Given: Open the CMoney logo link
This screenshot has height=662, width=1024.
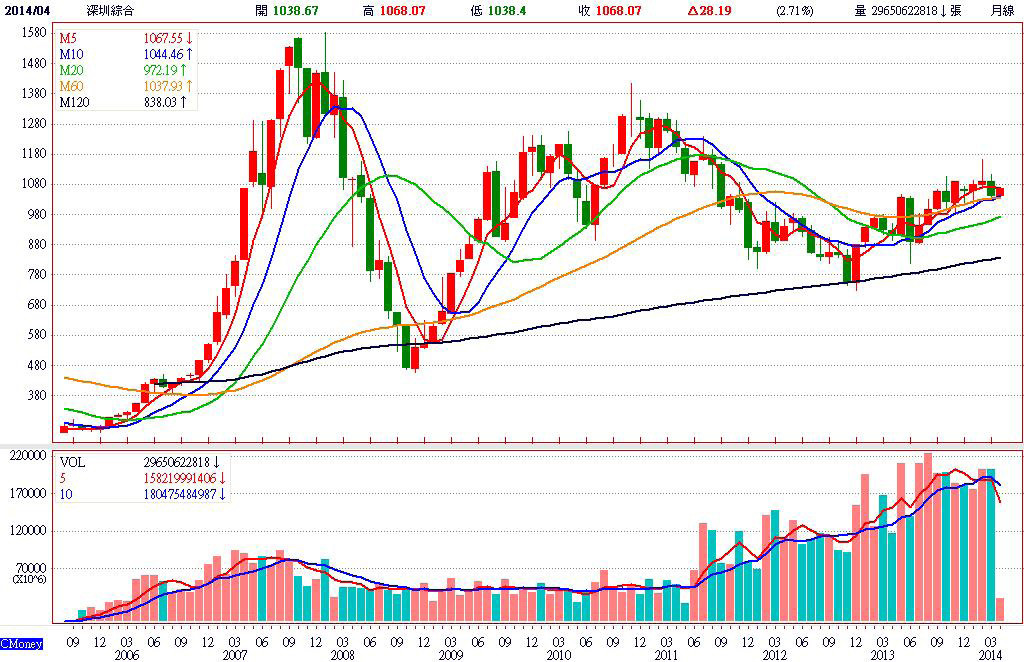Looking at the screenshot, I should coord(22,644).
